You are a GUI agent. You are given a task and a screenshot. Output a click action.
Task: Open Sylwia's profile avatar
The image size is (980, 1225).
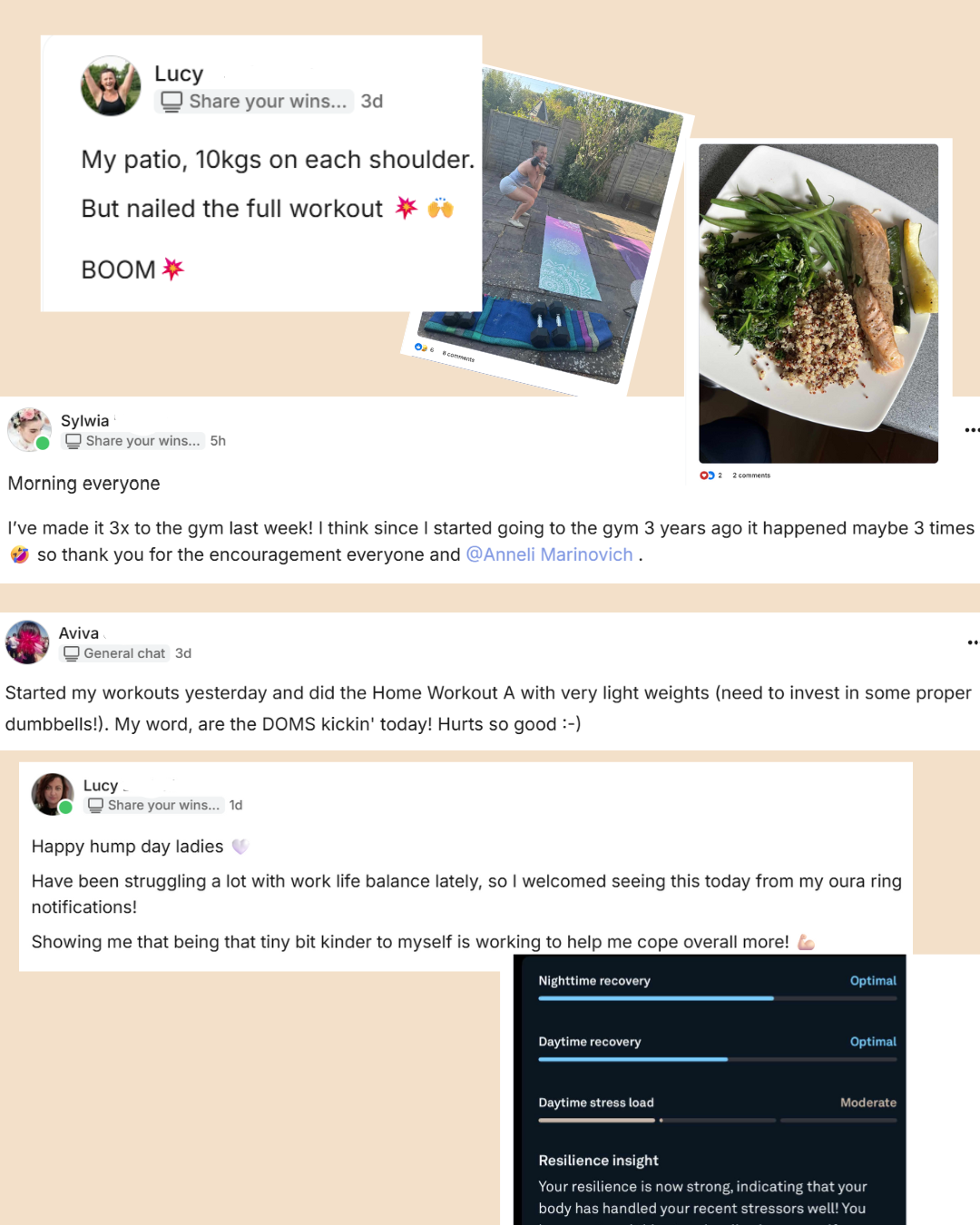coord(29,430)
